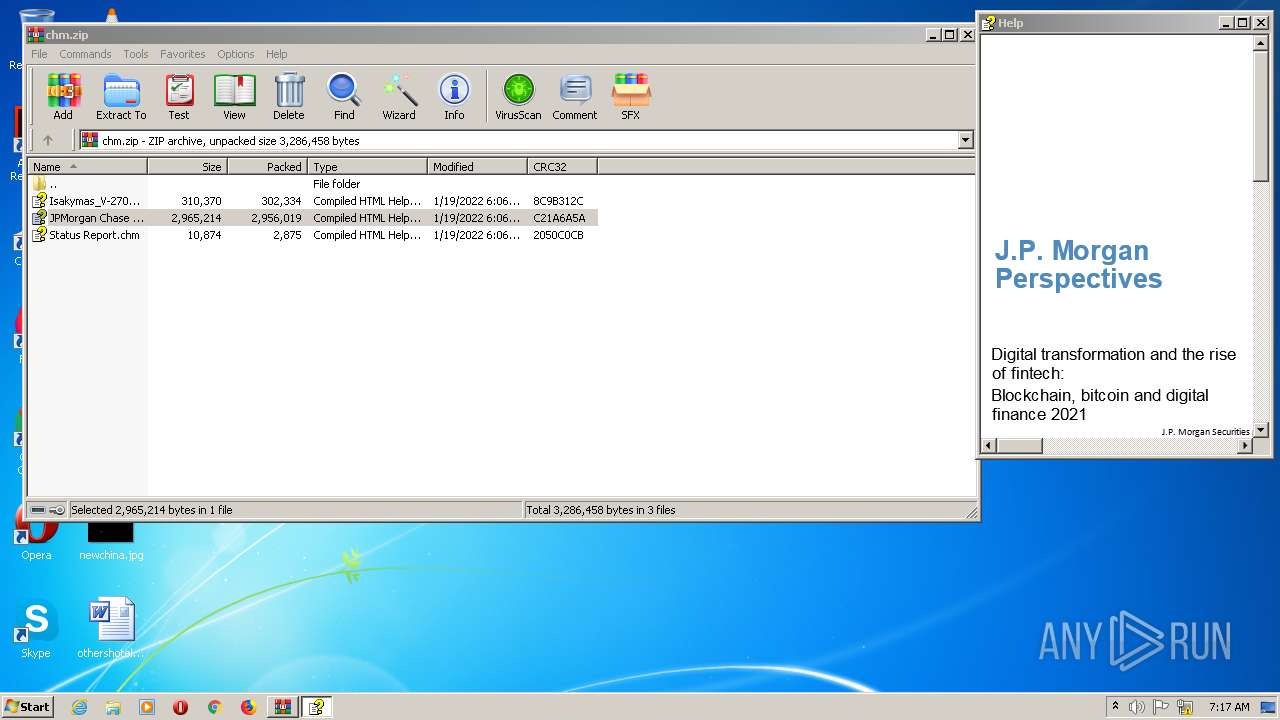Open the Windows Start button
This screenshot has width=1280, height=720.
[x=27, y=706]
